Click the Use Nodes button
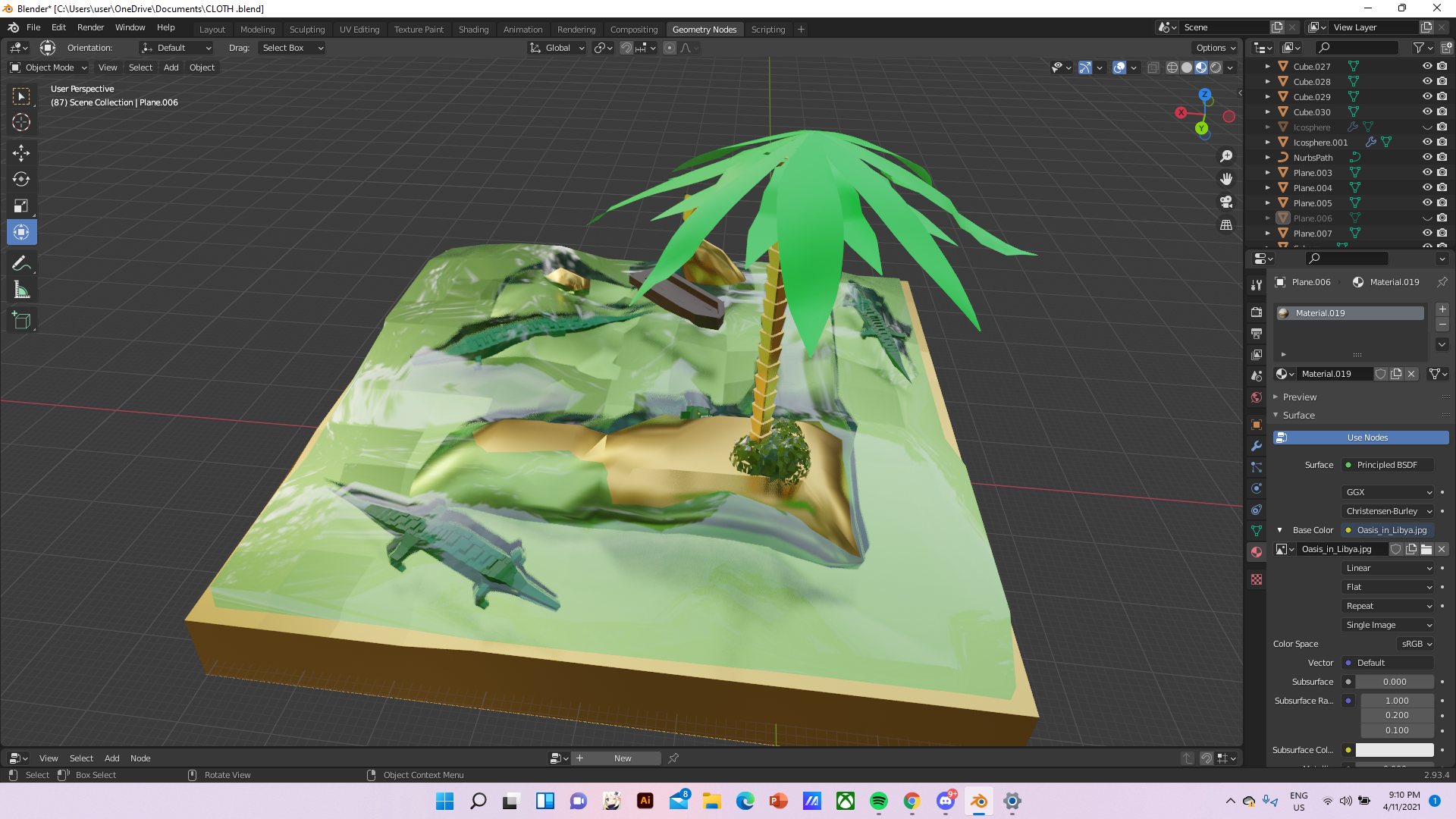This screenshot has height=819, width=1456. coord(1360,438)
